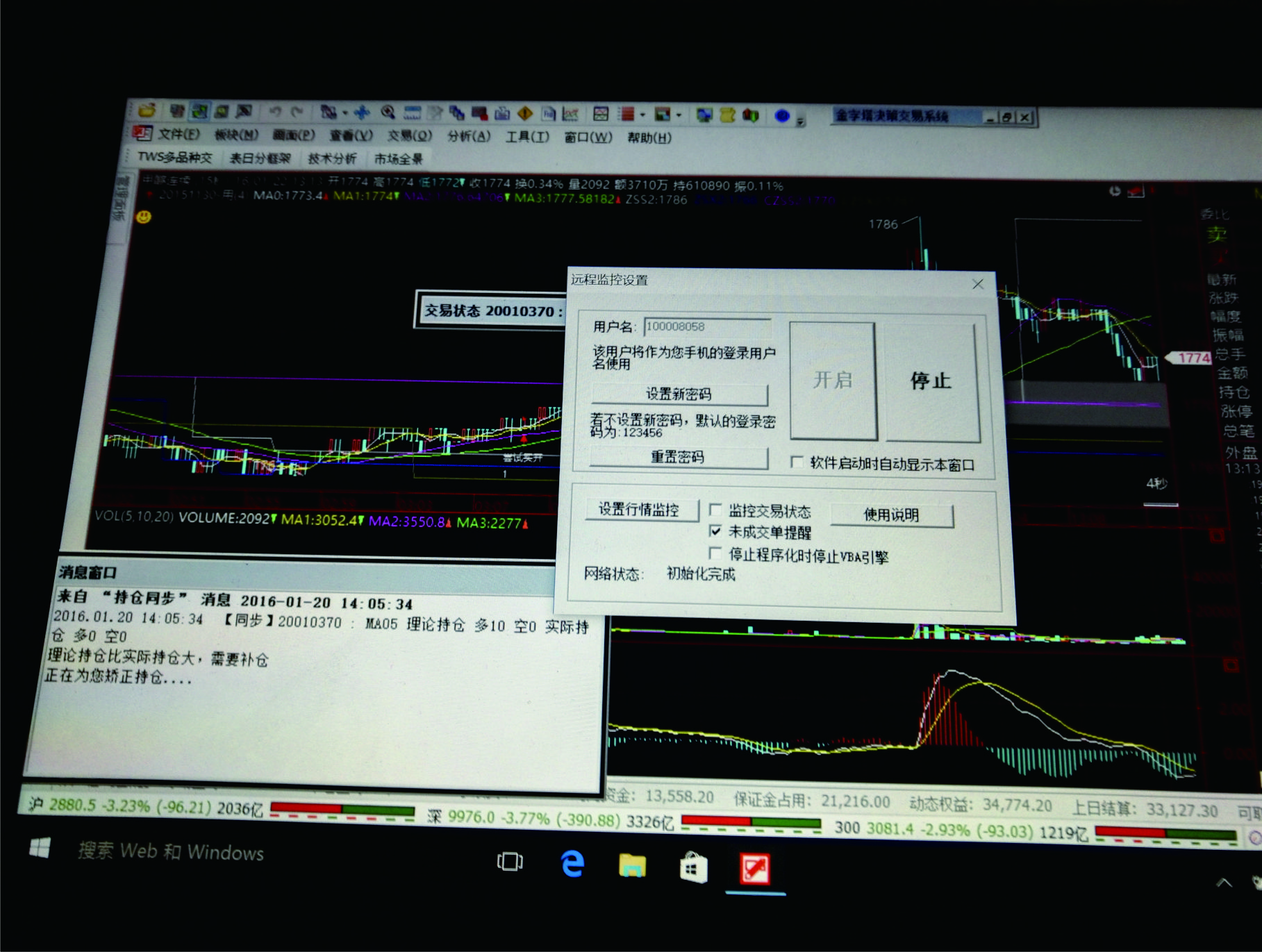Click the magnifier zoom icon in toolbar
The image size is (1262, 952).
coord(388,112)
